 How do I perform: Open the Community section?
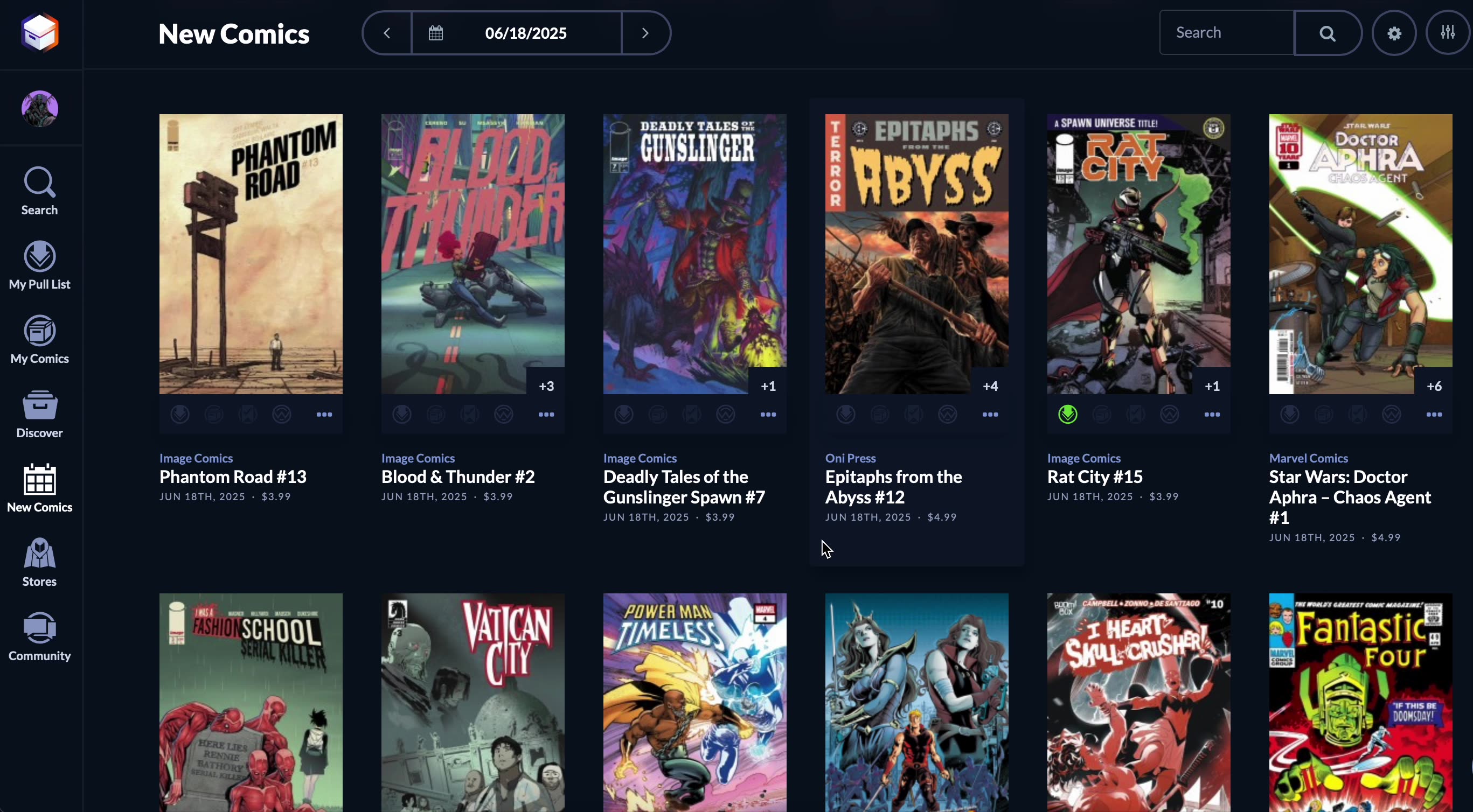39,636
